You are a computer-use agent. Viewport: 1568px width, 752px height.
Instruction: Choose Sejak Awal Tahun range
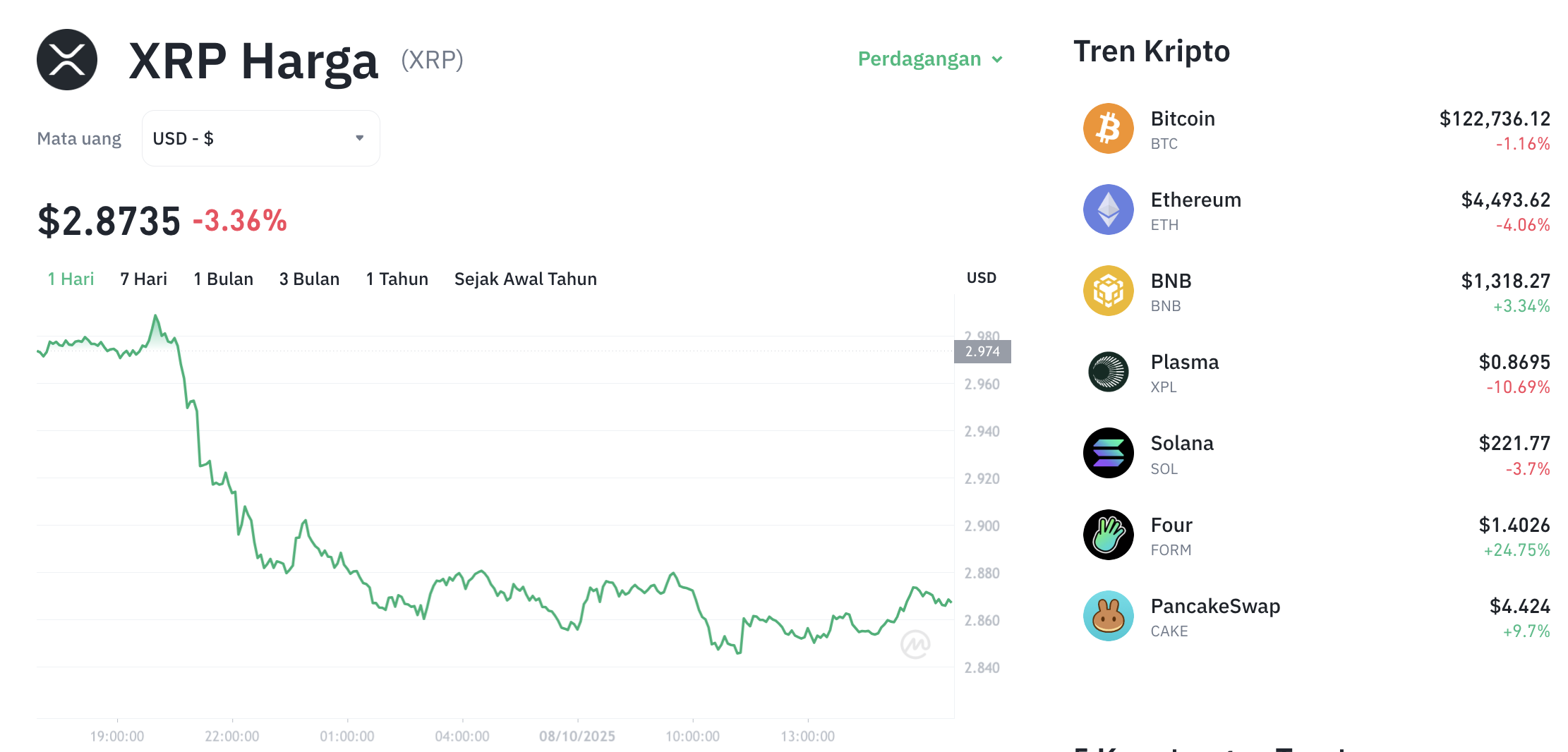525,279
